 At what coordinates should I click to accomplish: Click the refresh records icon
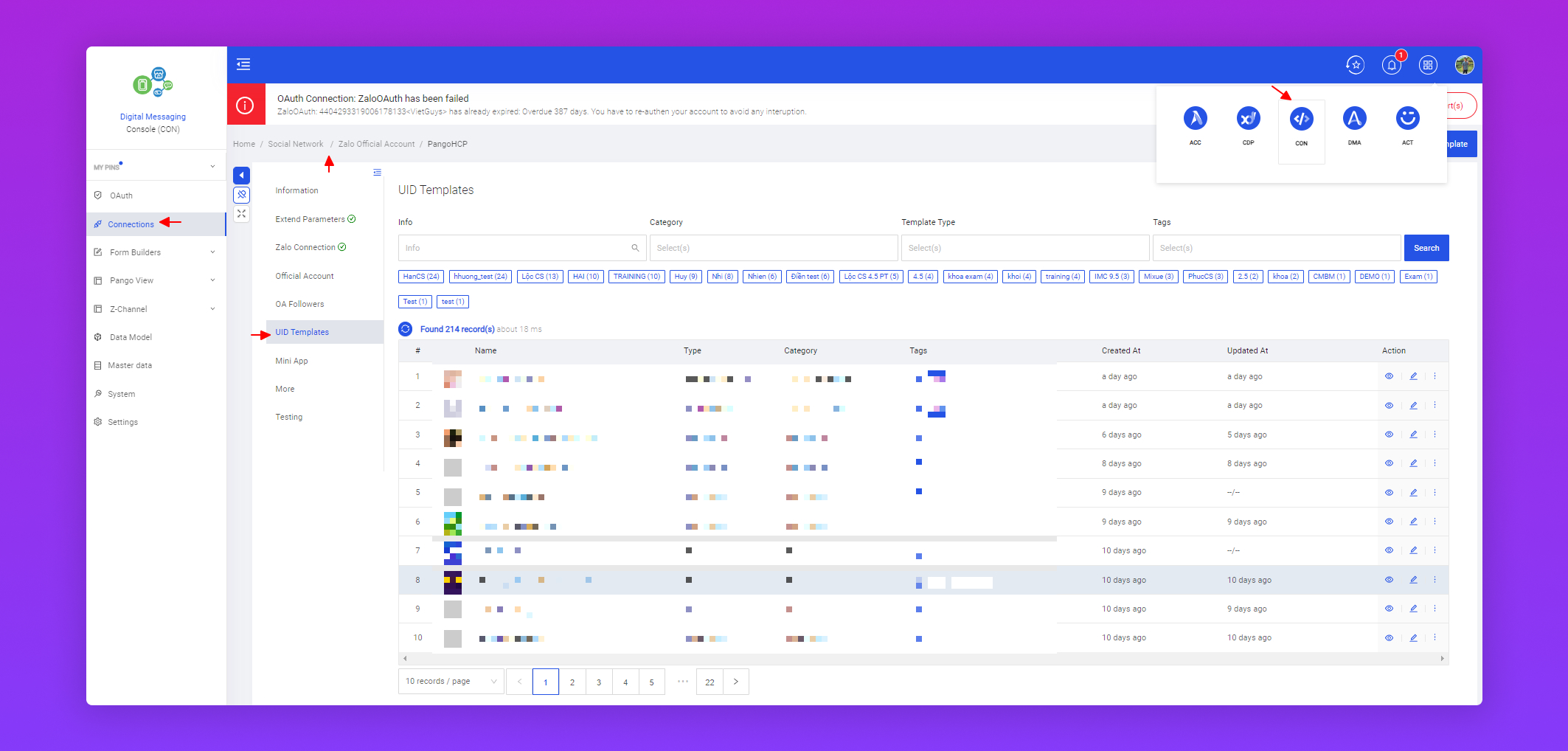[405, 329]
